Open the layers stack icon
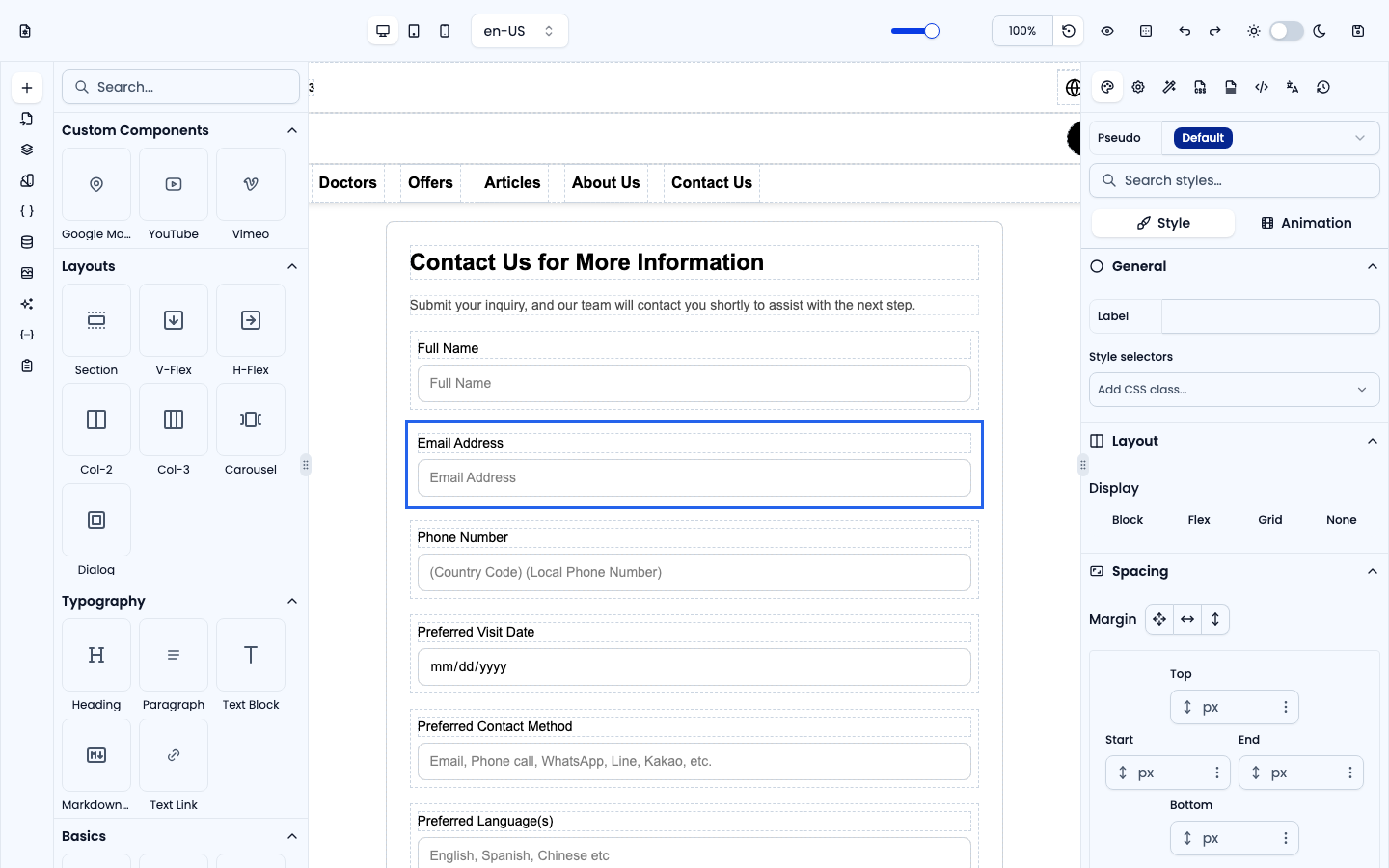 coord(27,149)
